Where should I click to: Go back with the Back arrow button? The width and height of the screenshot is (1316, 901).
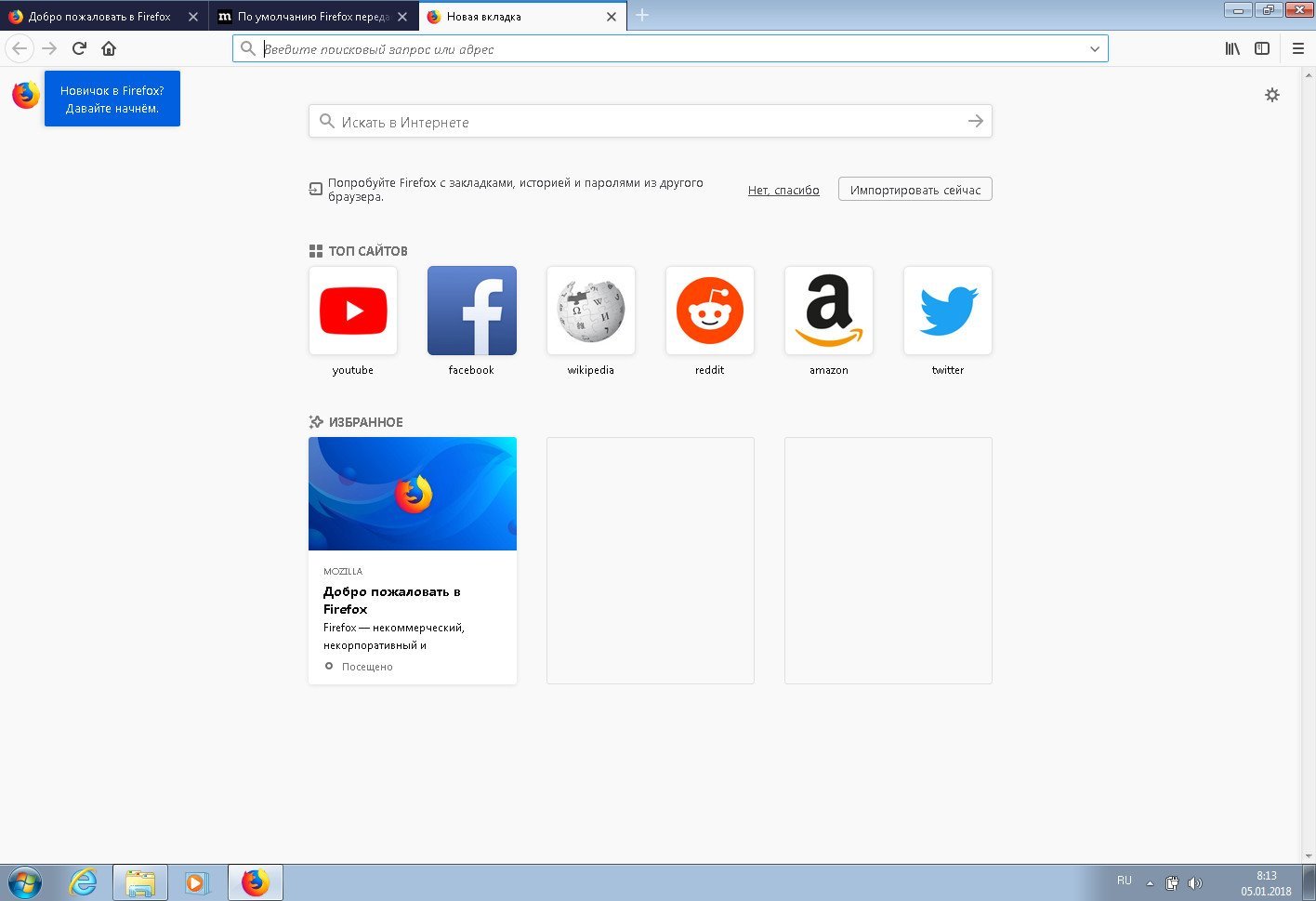[x=20, y=48]
